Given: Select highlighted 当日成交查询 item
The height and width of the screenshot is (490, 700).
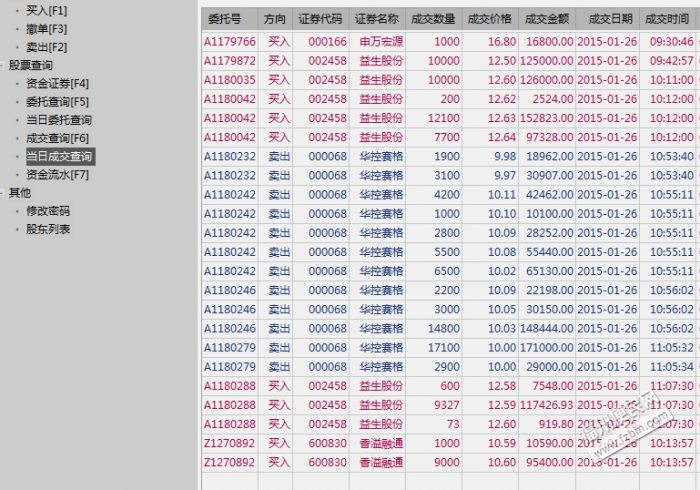Looking at the screenshot, I should coord(60,157).
